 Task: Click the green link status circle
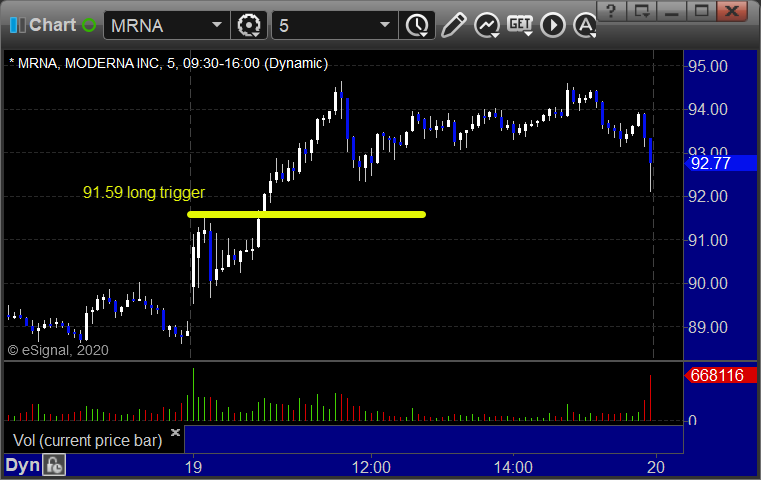point(89,25)
